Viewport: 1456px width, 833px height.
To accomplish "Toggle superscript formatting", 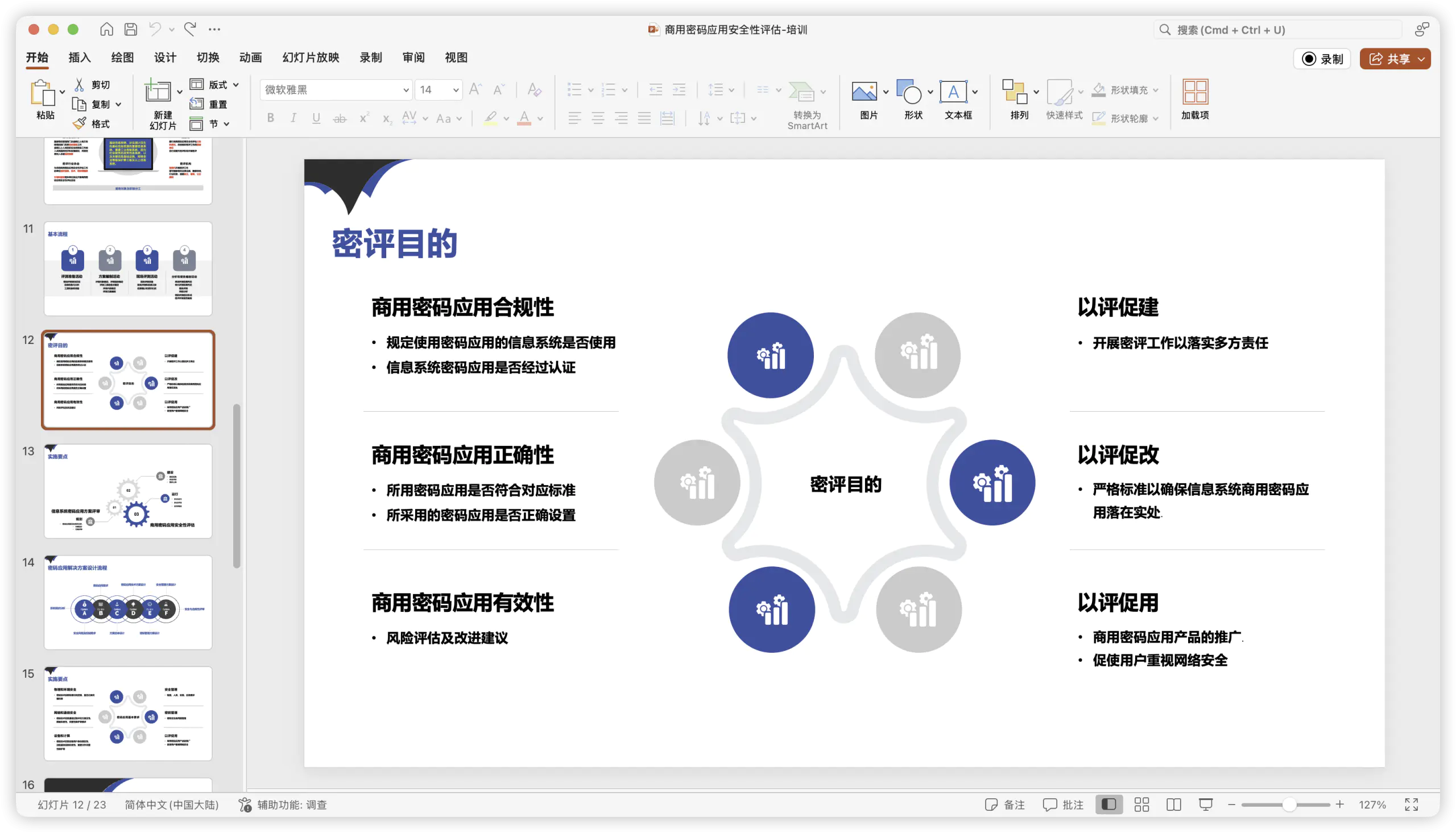I will point(364,118).
